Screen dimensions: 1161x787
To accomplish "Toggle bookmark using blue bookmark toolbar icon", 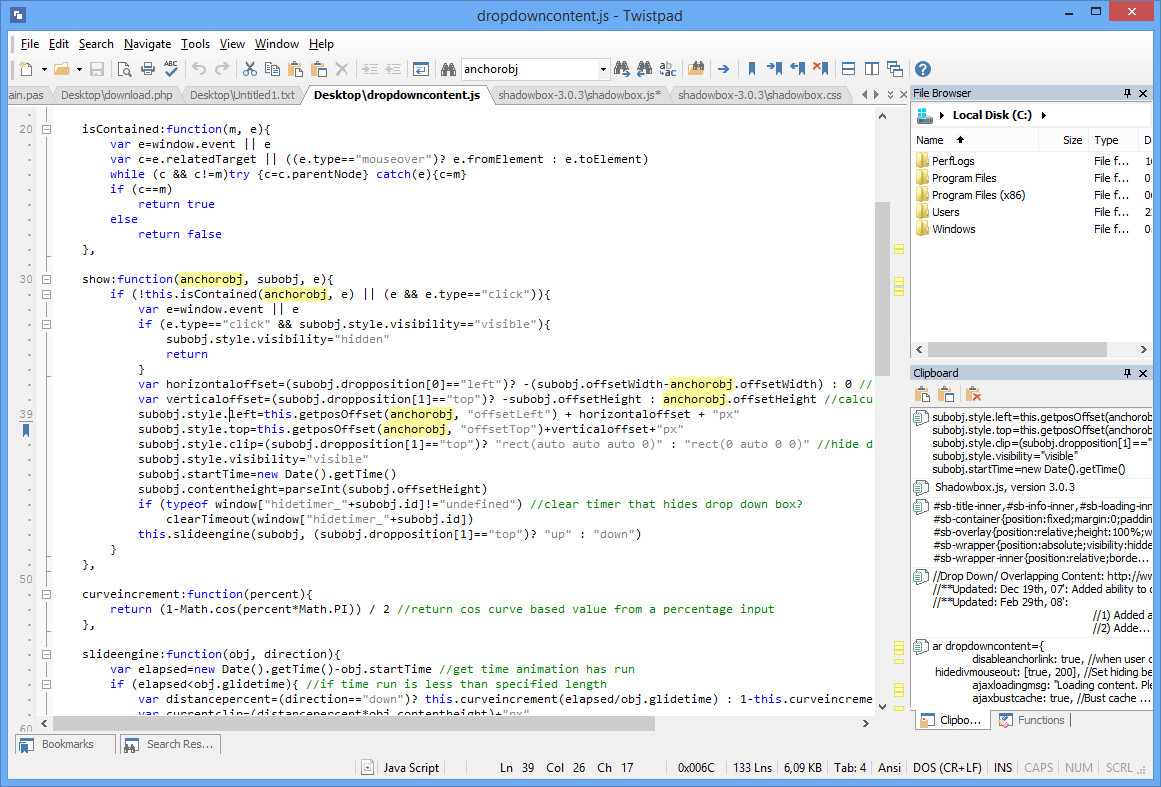I will [x=752, y=69].
